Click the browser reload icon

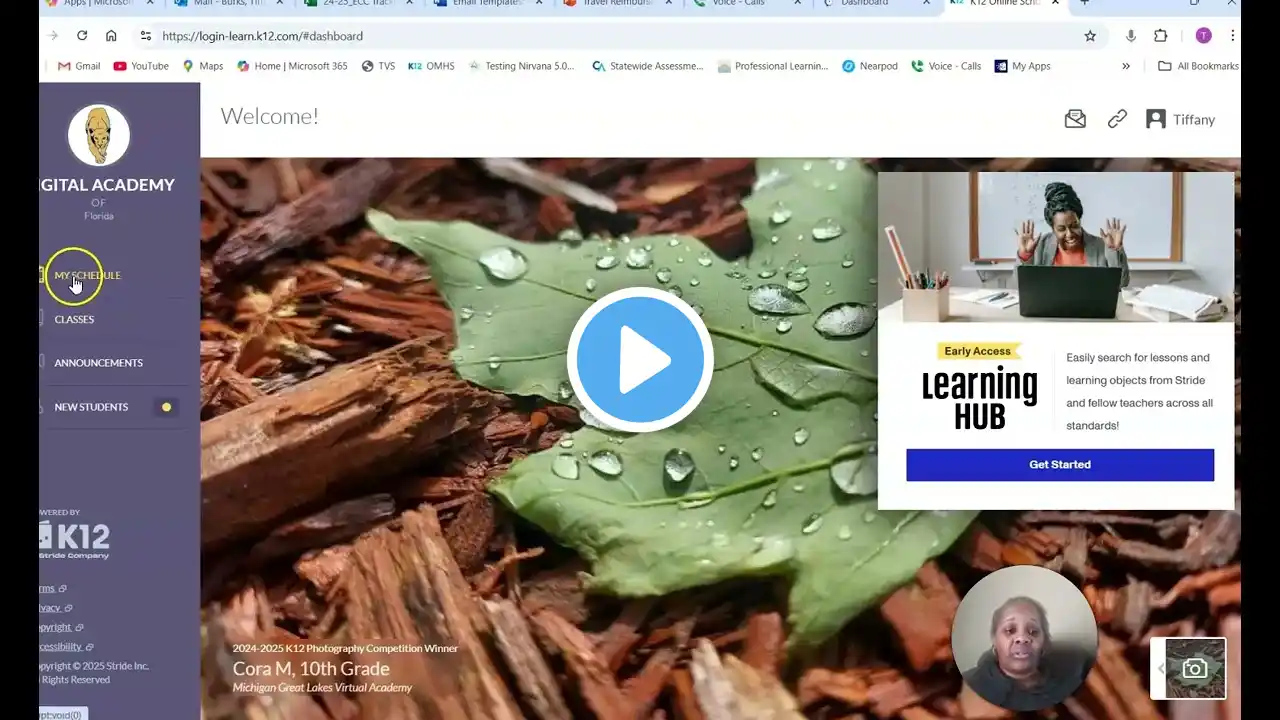pos(82,36)
